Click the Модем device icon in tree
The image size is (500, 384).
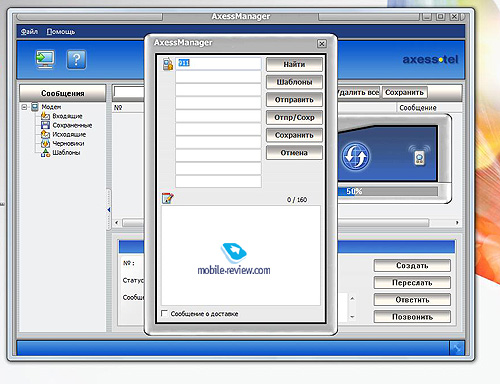pyautogui.click(x=35, y=107)
